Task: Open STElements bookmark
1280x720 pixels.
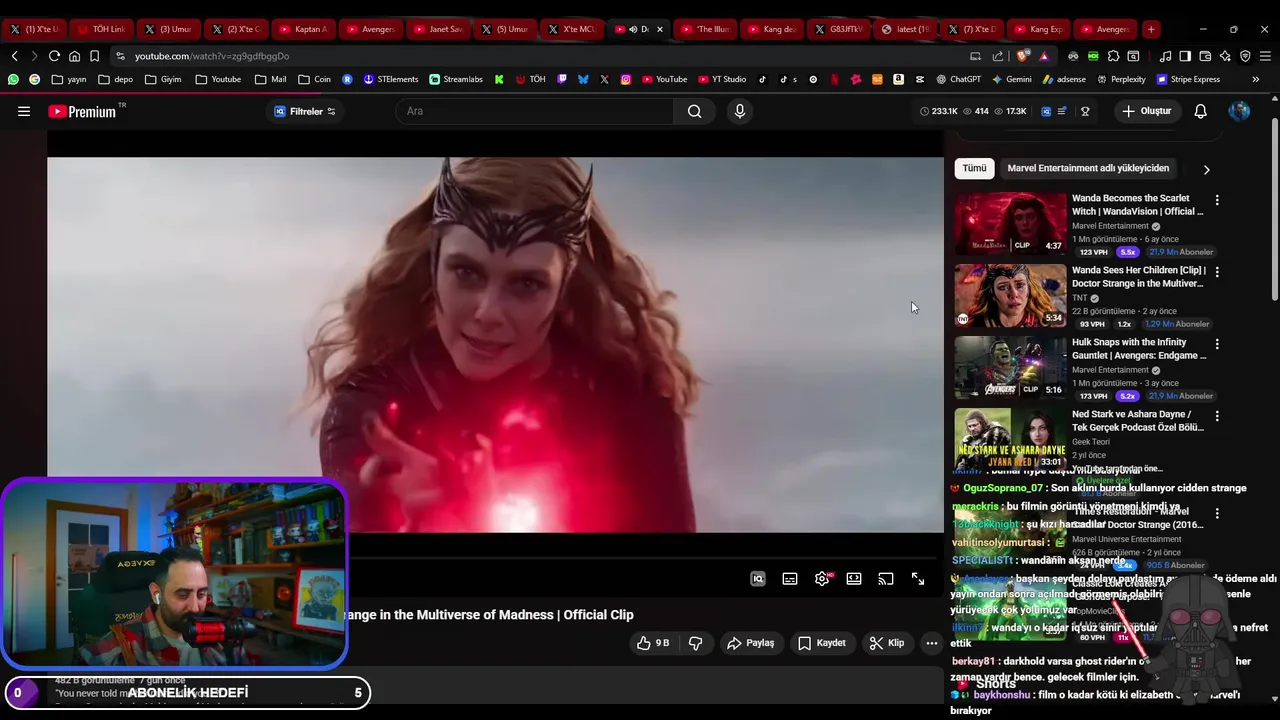Action: tap(391, 79)
